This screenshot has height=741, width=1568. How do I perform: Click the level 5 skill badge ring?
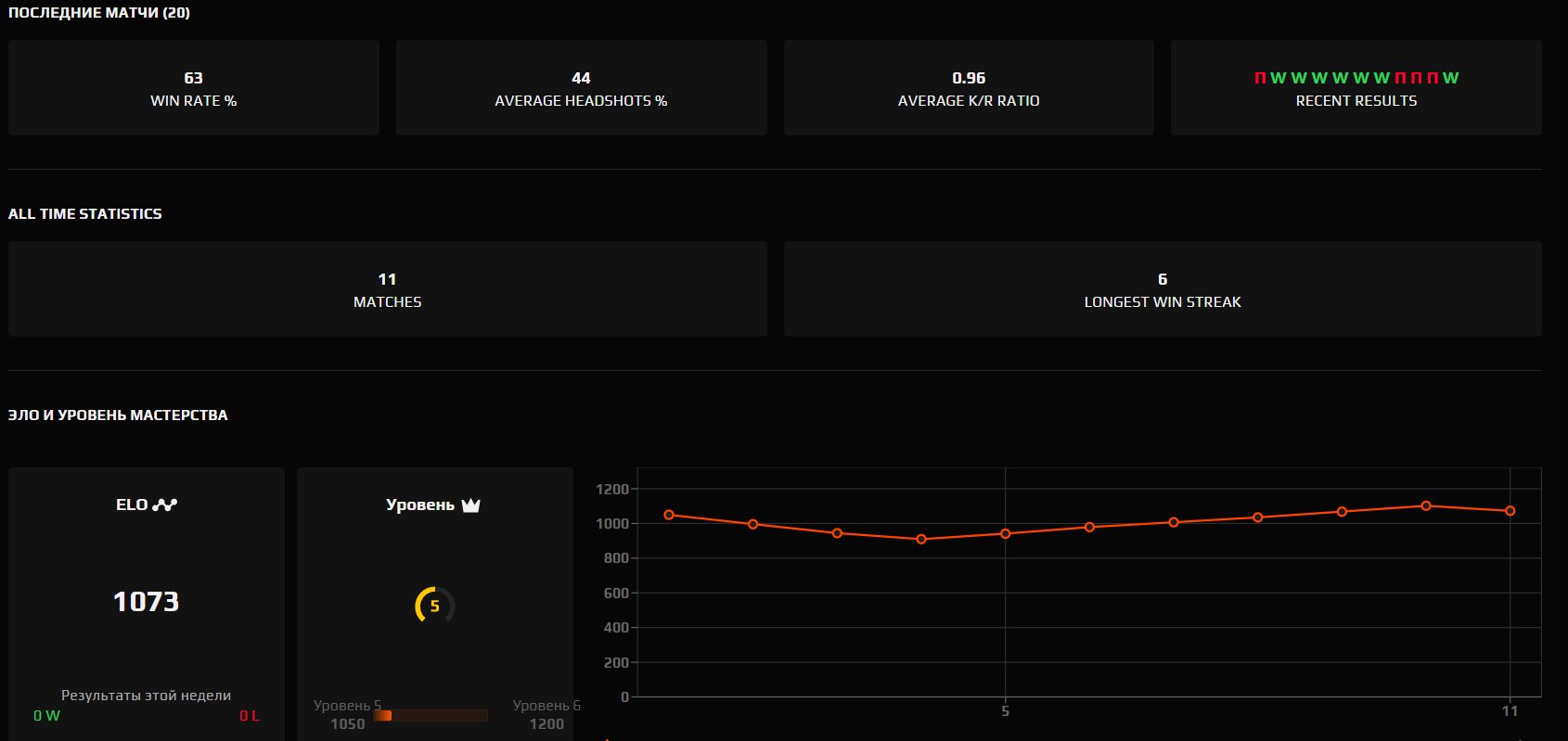coord(434,606)
